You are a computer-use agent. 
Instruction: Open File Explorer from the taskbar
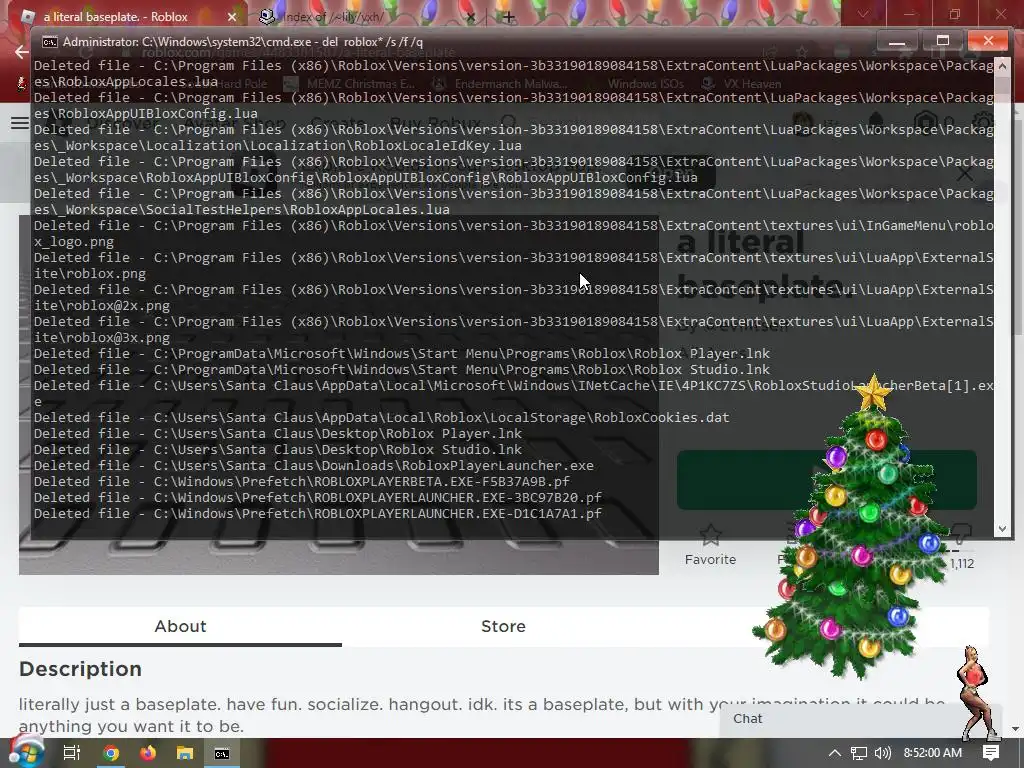(185, 753)
